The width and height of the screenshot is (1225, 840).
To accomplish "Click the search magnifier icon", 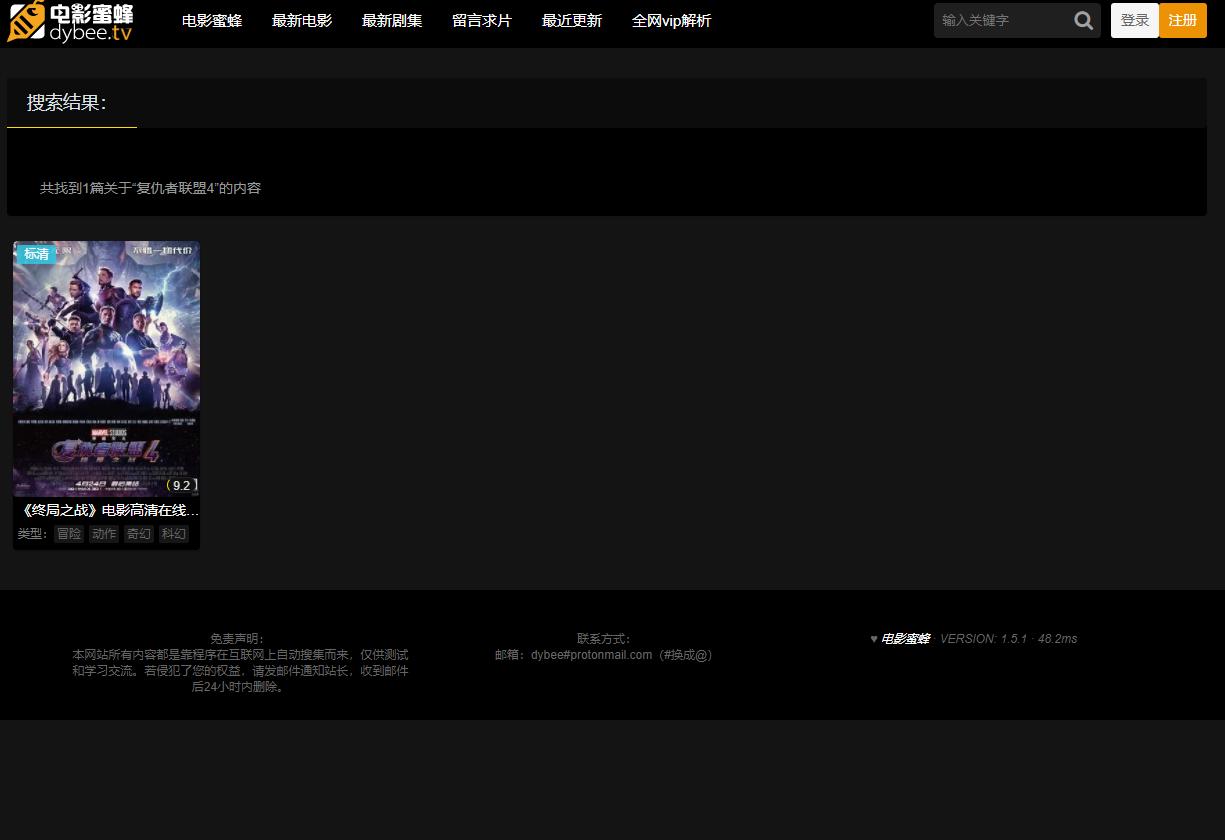I will [1083, 20].
